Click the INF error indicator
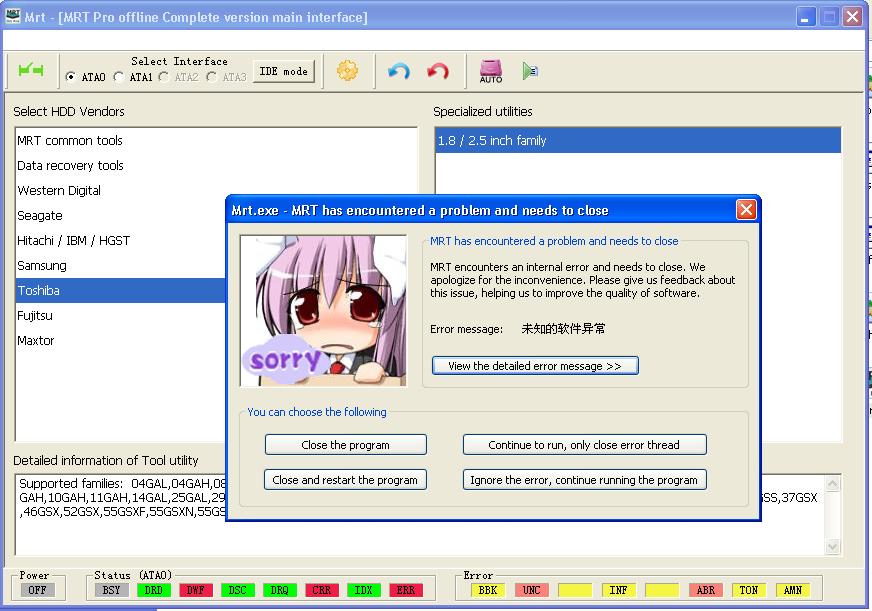The image size is (872, 611). [618, 590]
